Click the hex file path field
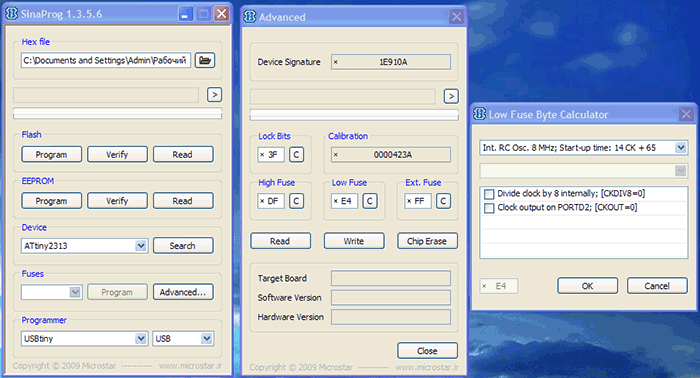 tap(106, 60)
